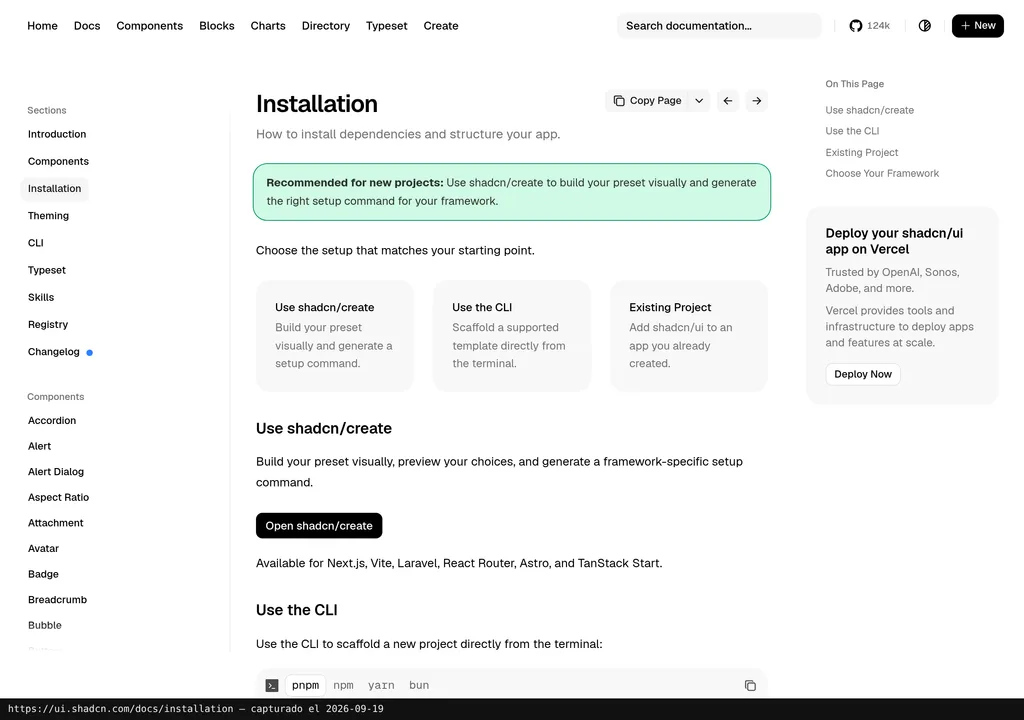Toggle the dark mode theme icon
1024x720 pixels.
[924, 25]
